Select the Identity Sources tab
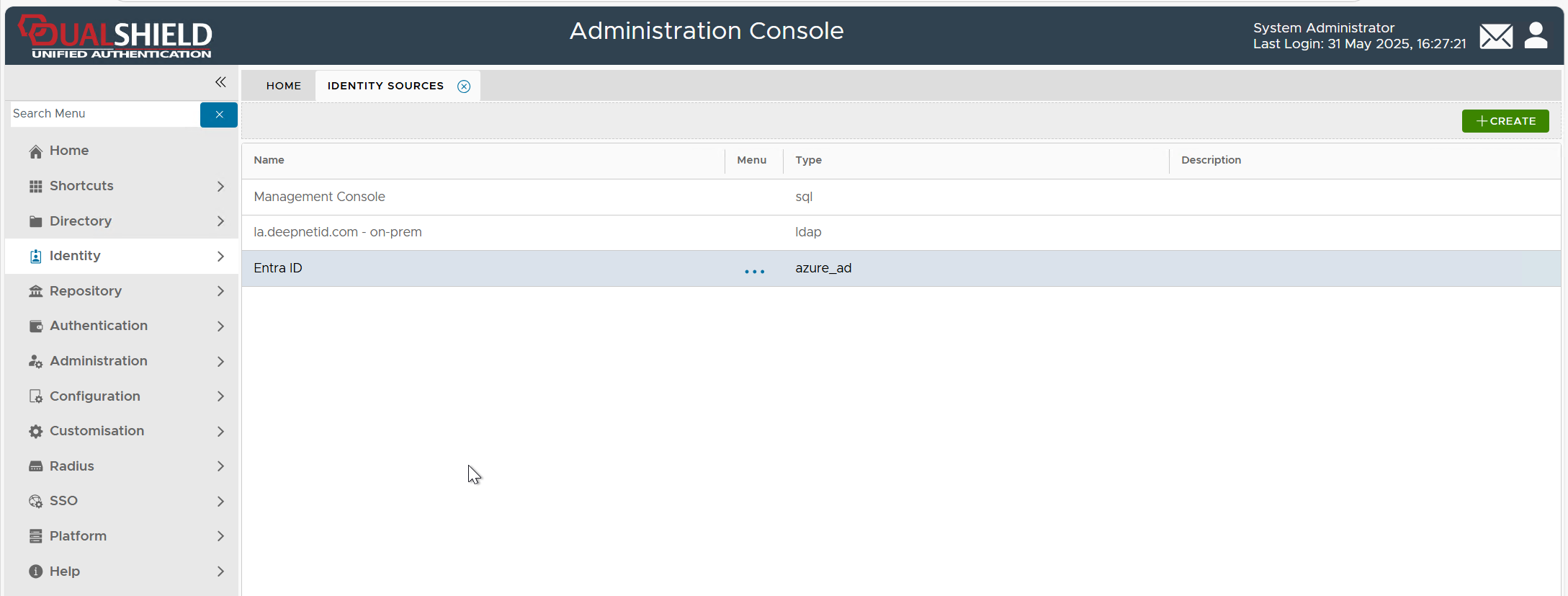The height and width of the screenshot is (596, 1568). [x=385, y=86]
